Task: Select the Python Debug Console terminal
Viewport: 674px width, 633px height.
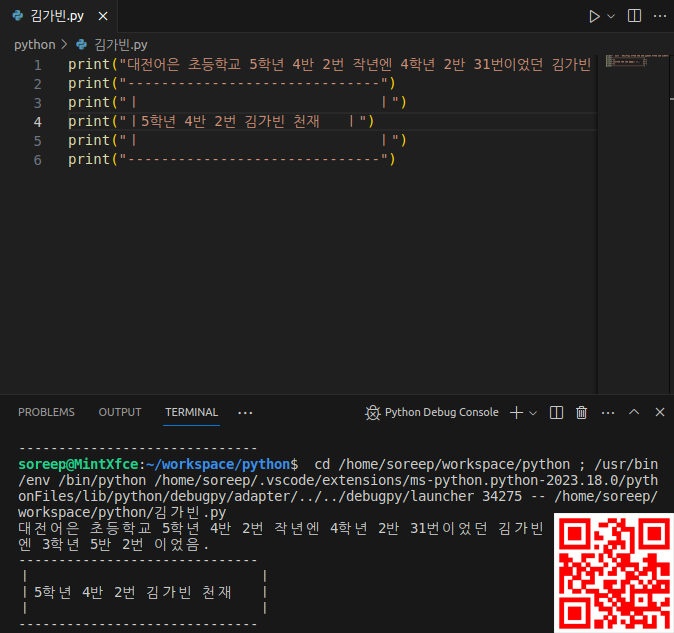Action: [x=432, y=412]
